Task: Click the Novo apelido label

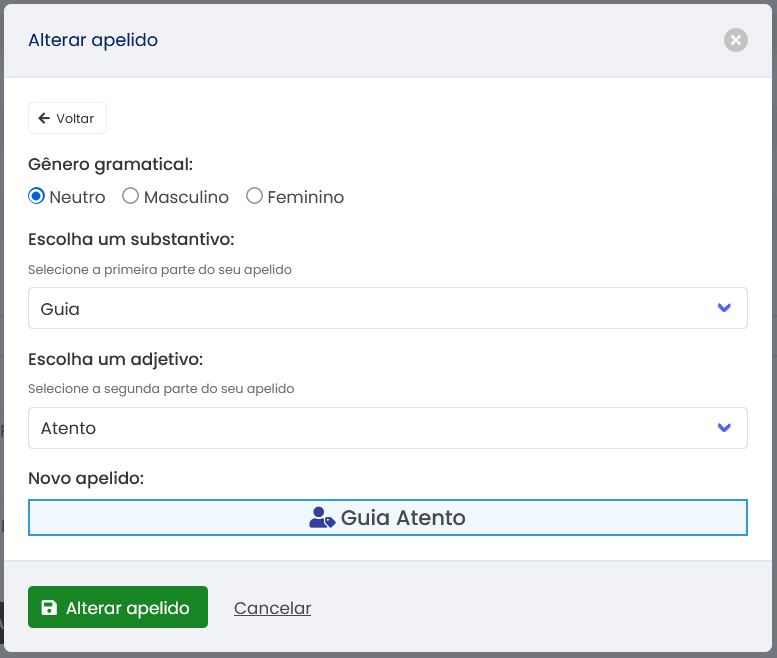Action: [x=86, y=478]
